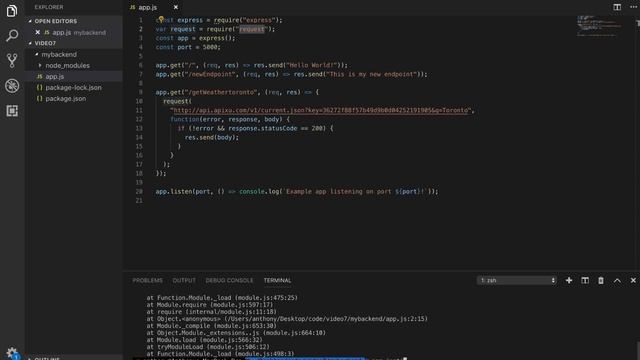The height and width of the screenshot is (360, 640).
Task: Open package-lock.json in the file tree
Action: coord(74,87)
